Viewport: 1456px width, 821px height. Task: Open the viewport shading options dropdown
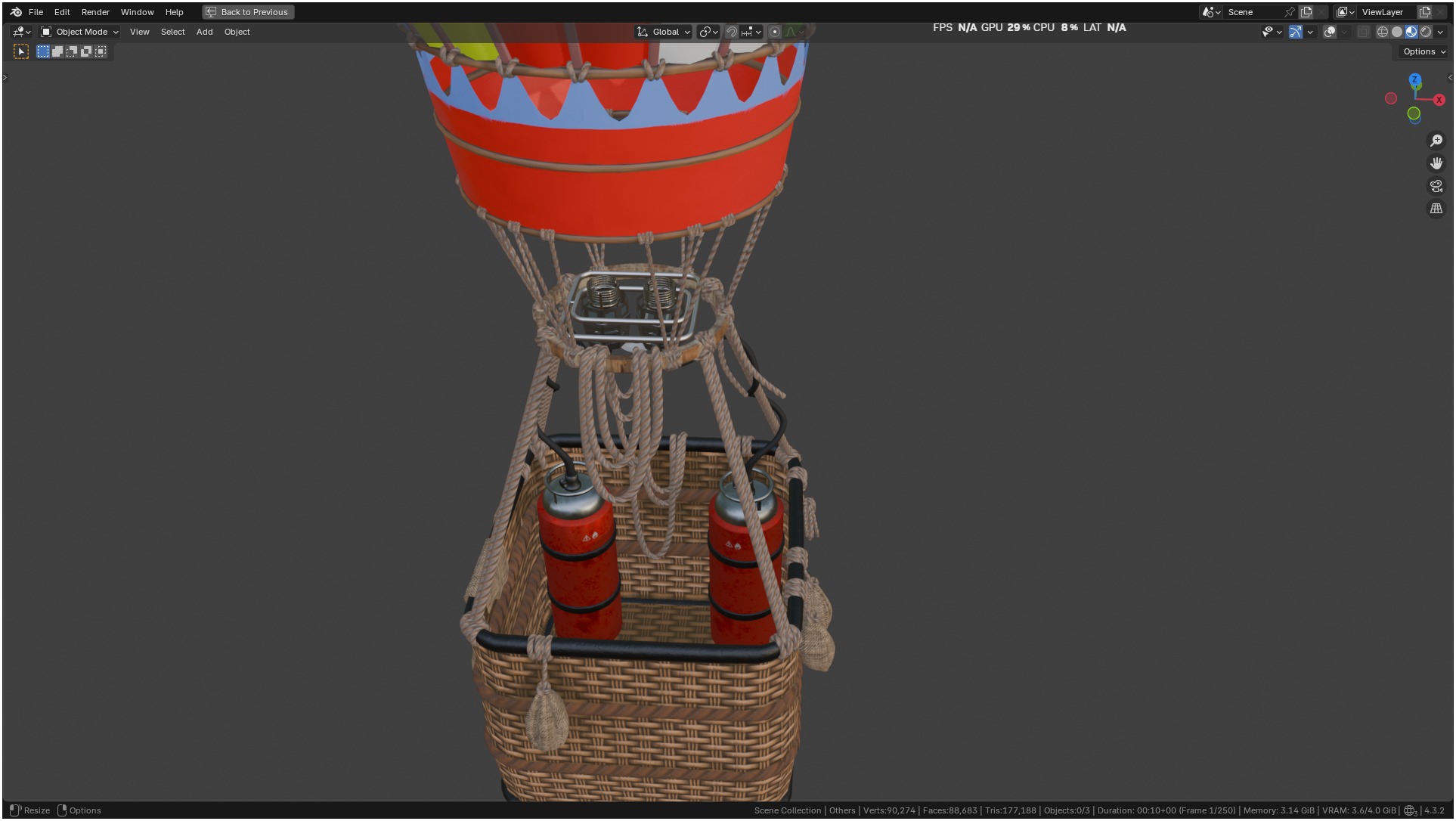[1440, 32]
